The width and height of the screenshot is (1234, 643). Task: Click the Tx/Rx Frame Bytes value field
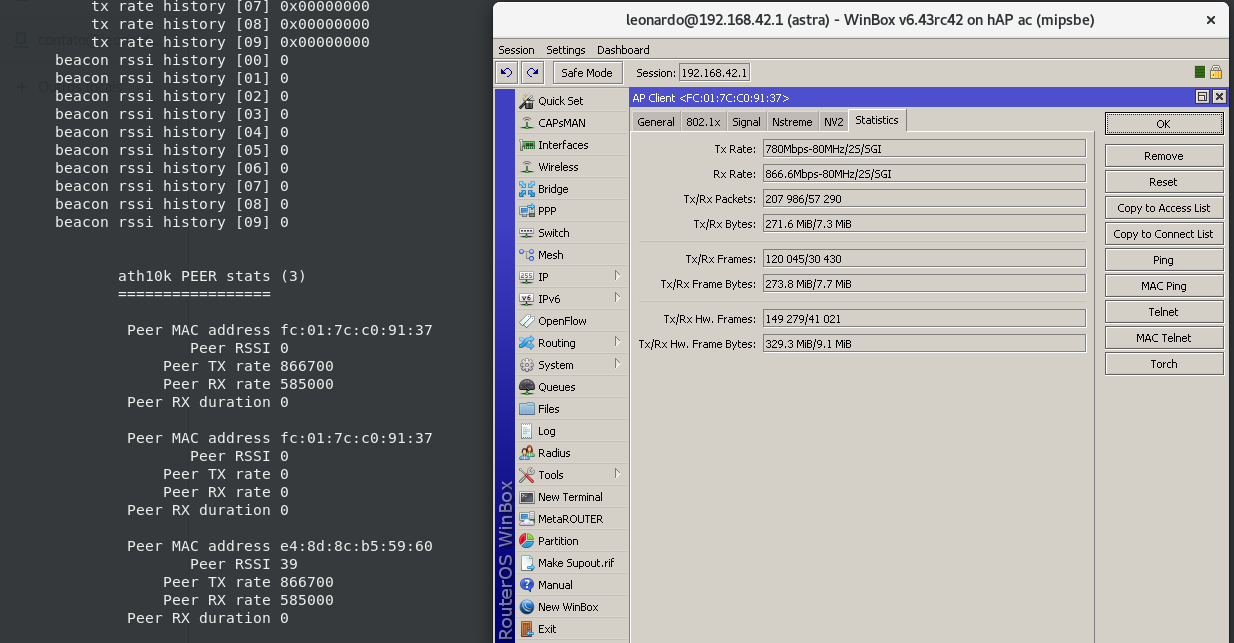tap(924, 283)
